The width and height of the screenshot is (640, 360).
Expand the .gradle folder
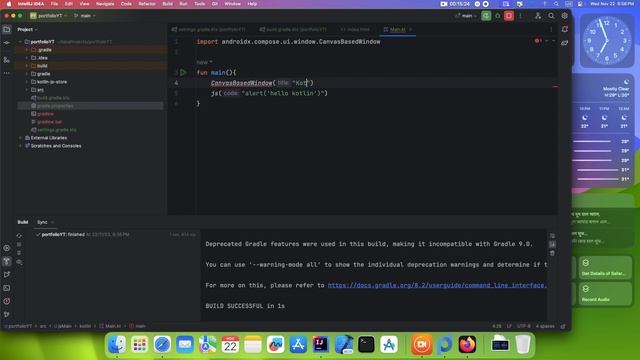pos(27,50)
